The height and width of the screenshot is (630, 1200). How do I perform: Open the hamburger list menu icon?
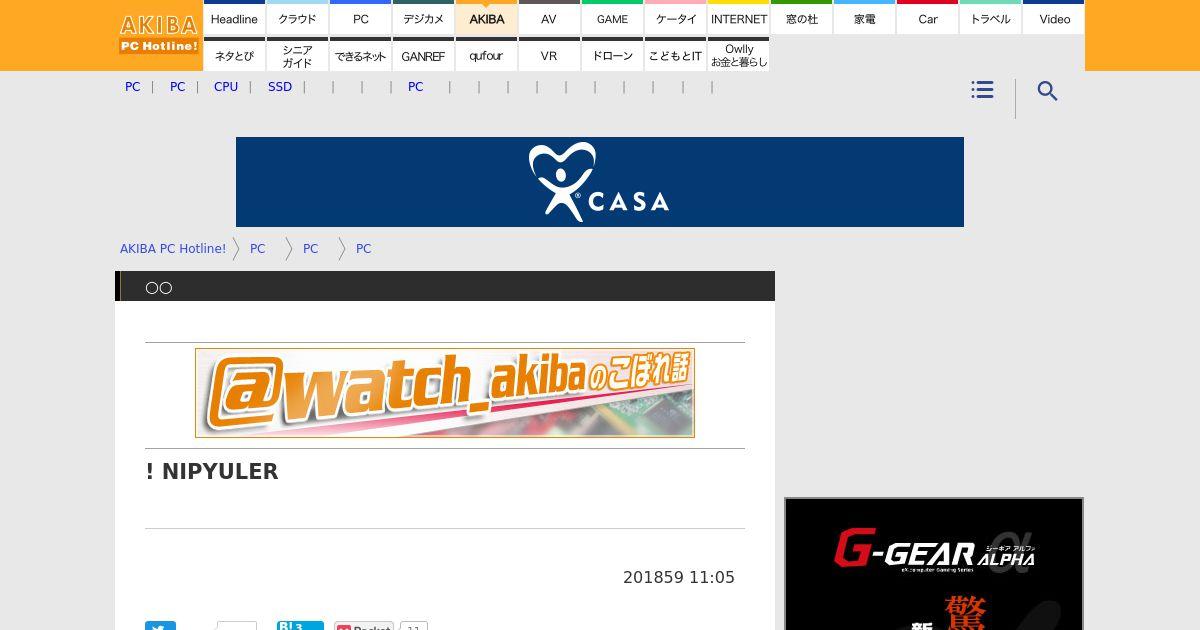pyautogui.click(x=982, y=90)
